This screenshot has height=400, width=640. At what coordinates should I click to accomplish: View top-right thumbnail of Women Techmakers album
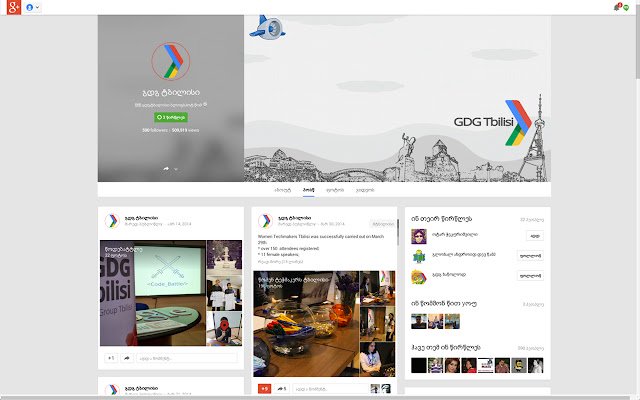coord(378,288)
